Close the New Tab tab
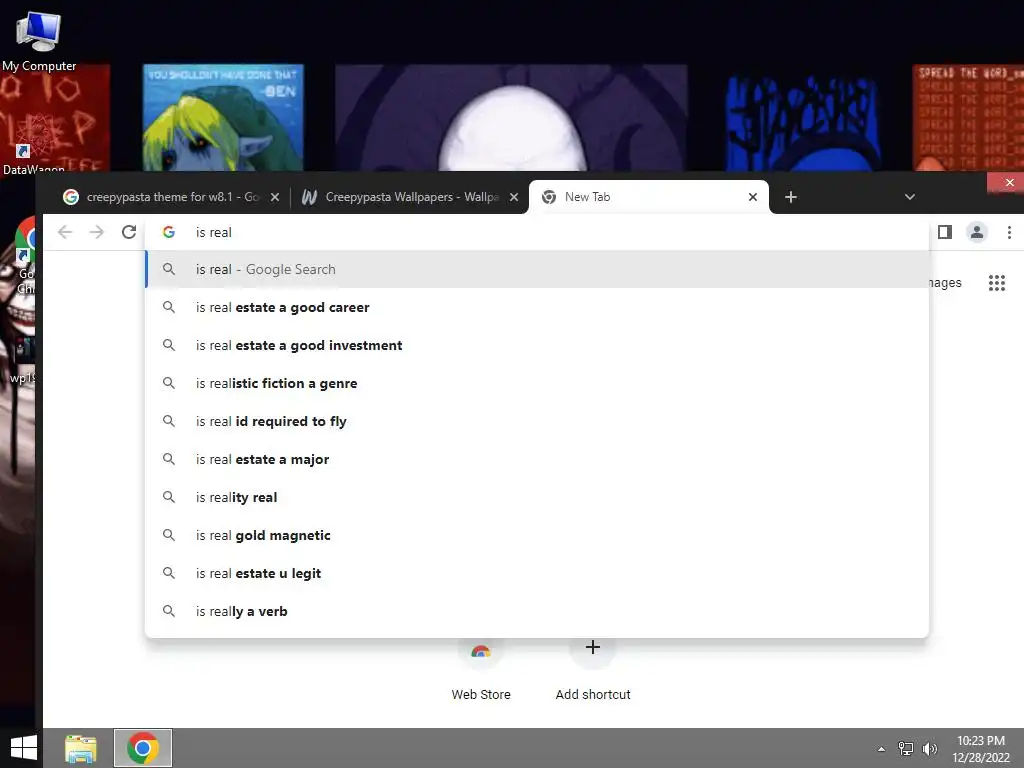This screenshot has height=768, width=1024. pos(752,197)
